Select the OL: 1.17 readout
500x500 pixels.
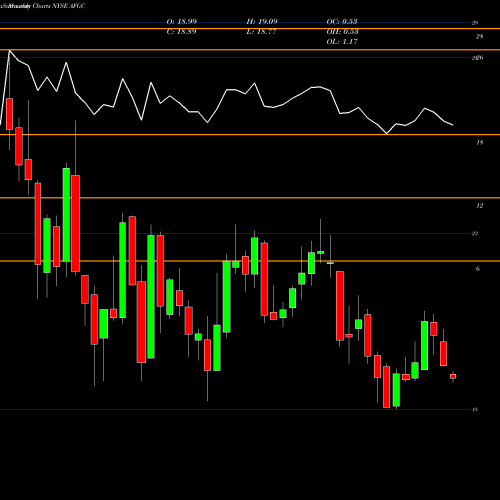tap(342, 42)
